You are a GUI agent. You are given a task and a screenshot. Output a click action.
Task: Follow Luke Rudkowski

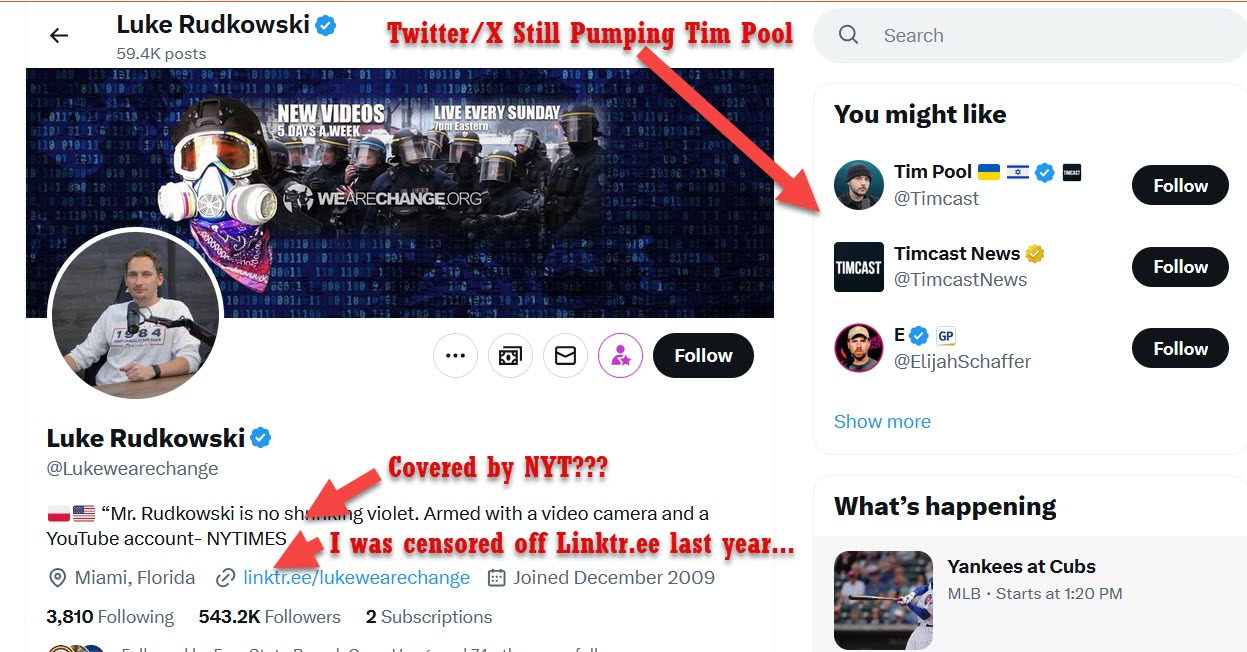pyautogui.click(x=703, y=355)
